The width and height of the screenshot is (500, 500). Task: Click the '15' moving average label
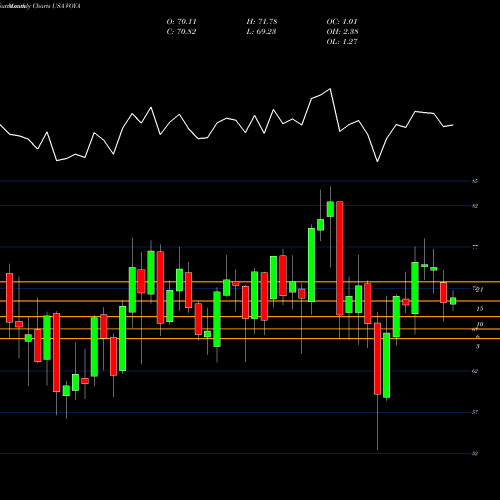(x=480, y=309)
